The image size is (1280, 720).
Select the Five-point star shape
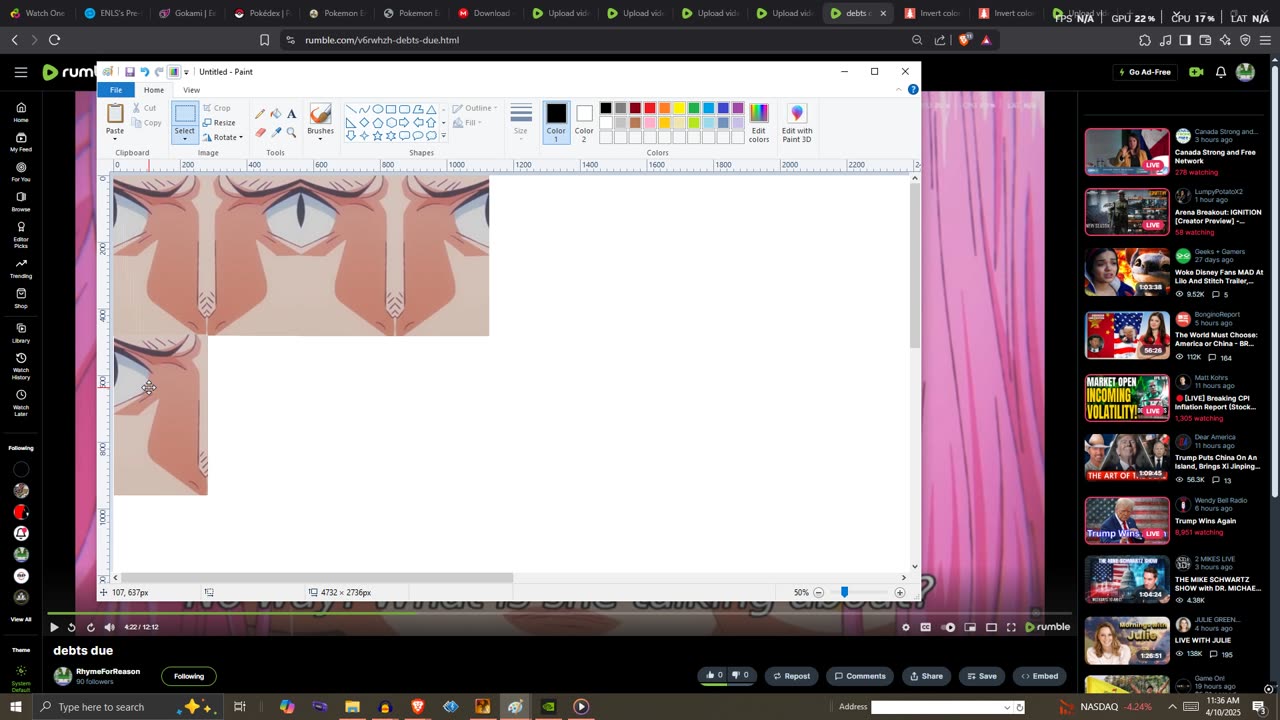click(x=378, y=135)
